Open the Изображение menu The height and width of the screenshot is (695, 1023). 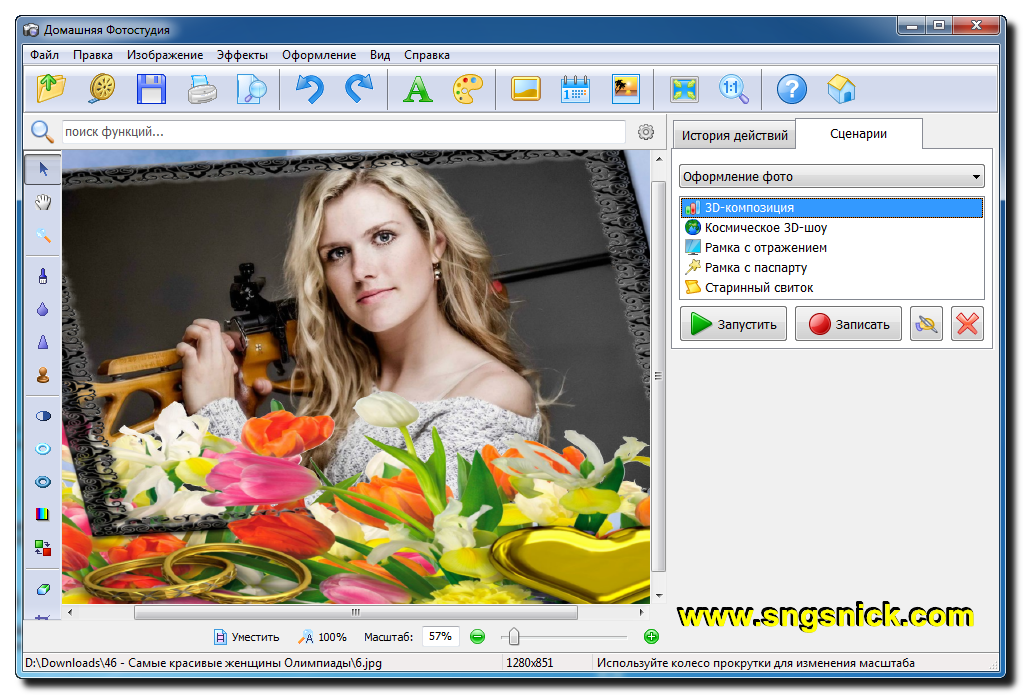[165, 55]
